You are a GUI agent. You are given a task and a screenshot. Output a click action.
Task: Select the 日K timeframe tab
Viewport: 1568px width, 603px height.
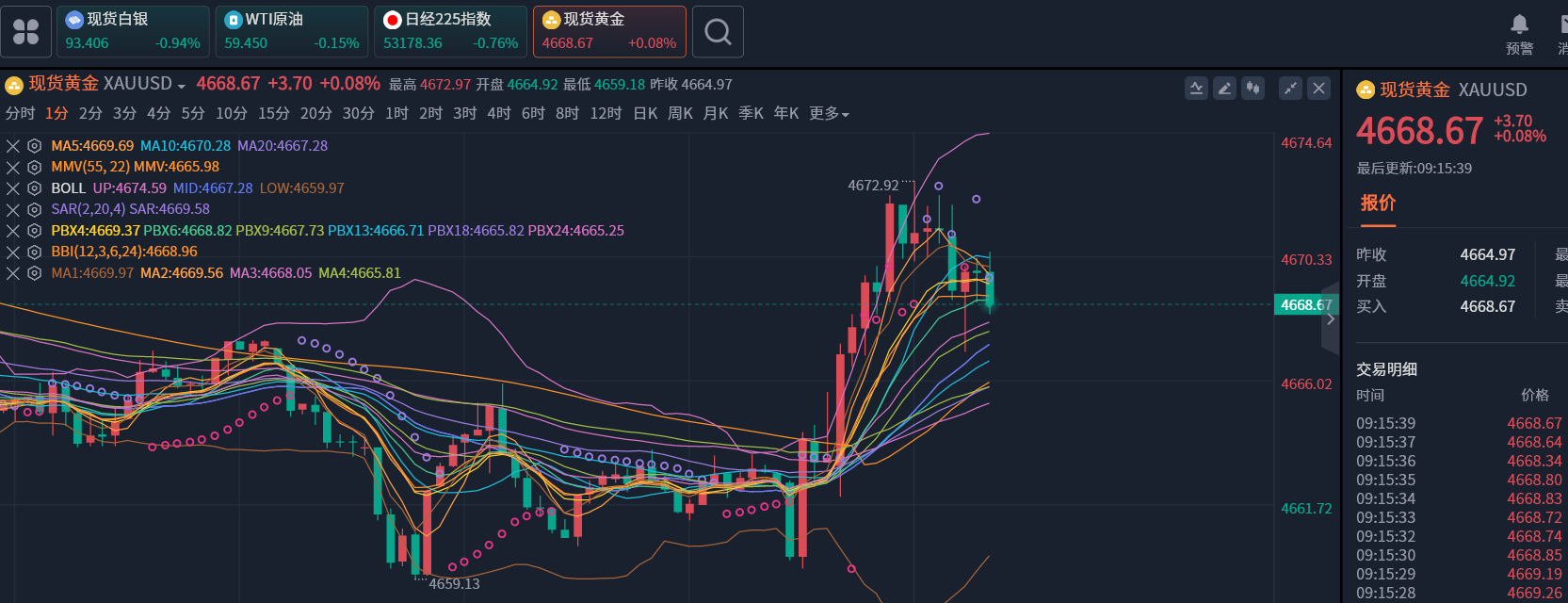point(645,114)
